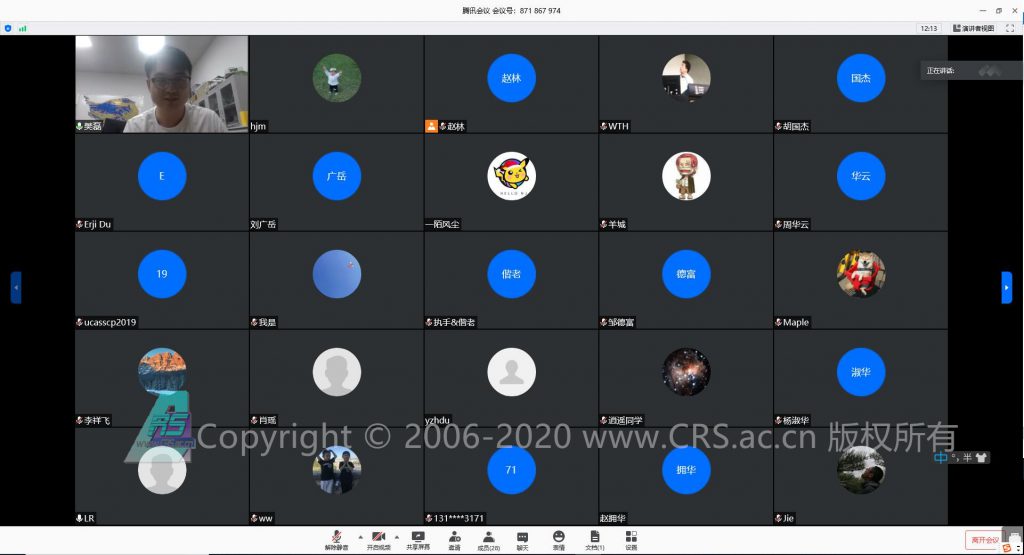Expand audio options arrow beside 解除静音

pyautogui.click(x=359, y=537)
